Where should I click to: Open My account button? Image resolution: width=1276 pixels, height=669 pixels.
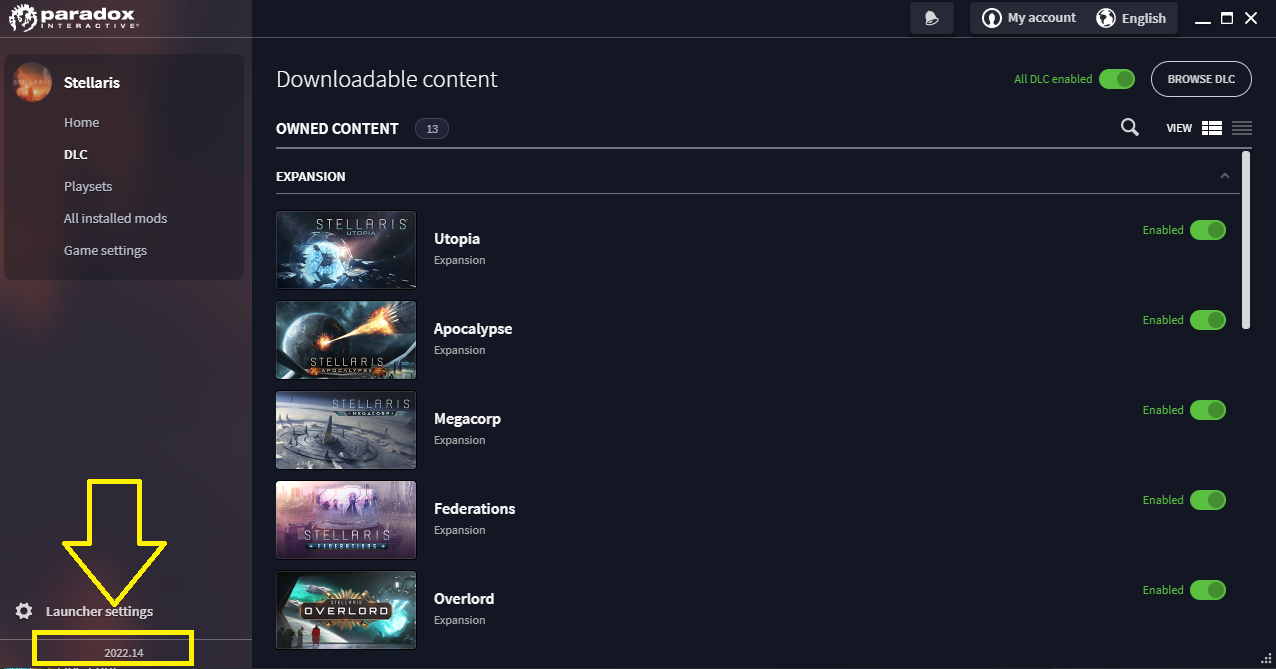1031,18
